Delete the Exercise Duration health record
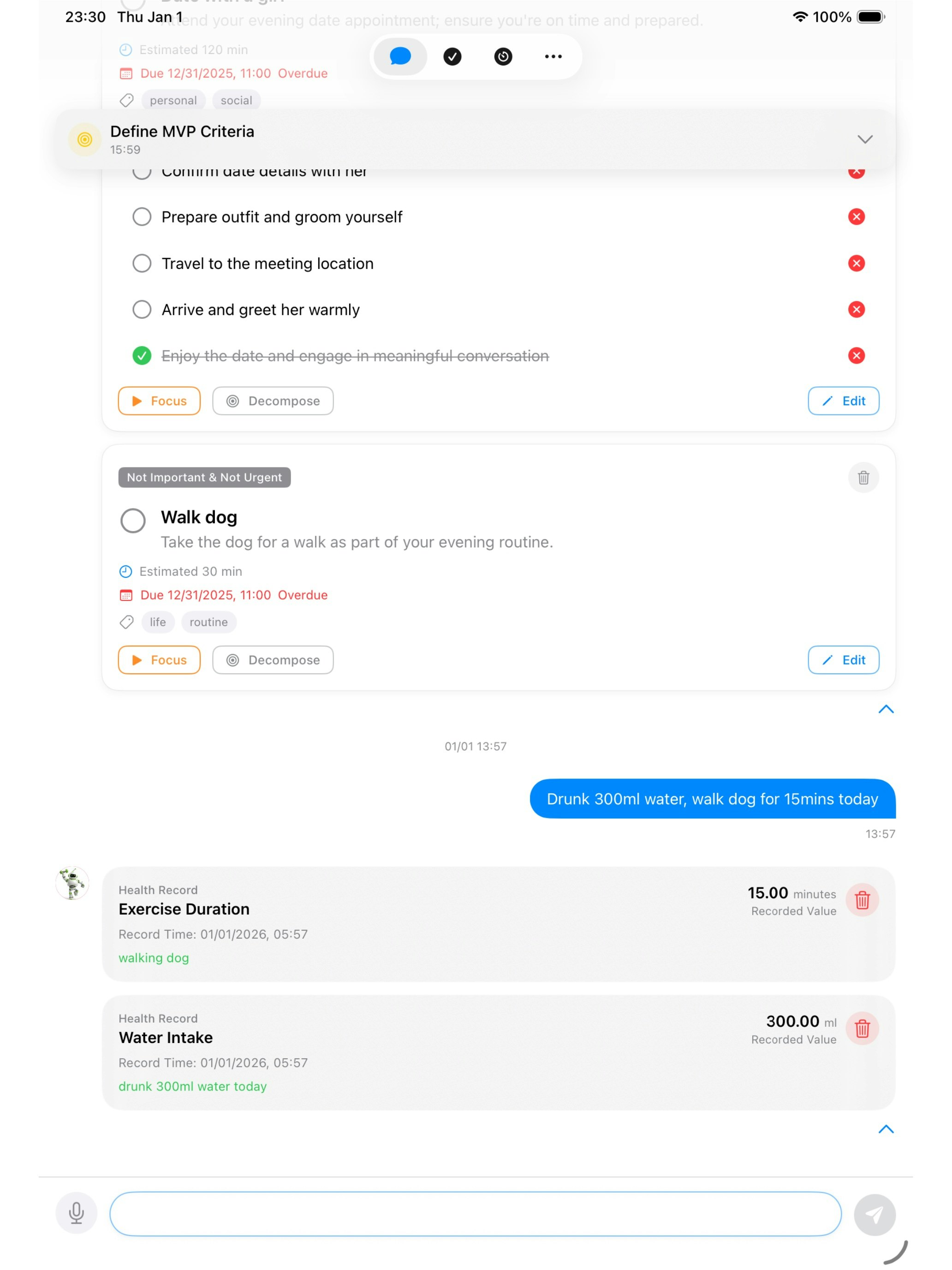 [863, 900]
